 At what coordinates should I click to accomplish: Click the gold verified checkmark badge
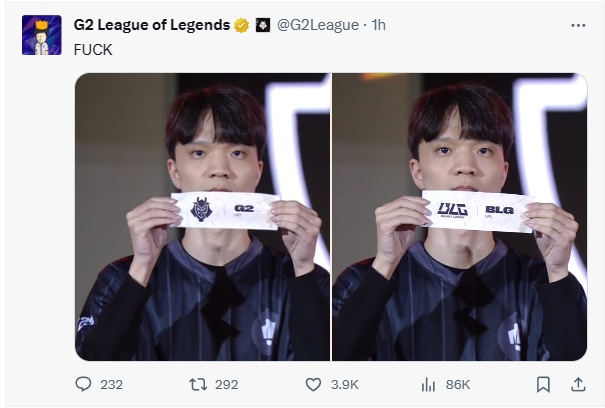(x=241, y=24)
